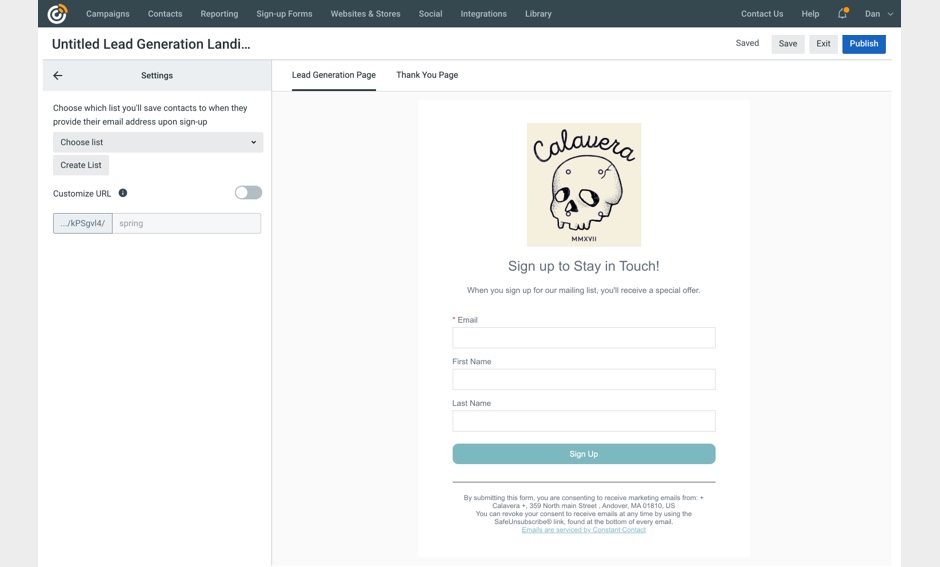Click the Publish button
This screenshot has height=567, width=940.
(x=863, y=44)
